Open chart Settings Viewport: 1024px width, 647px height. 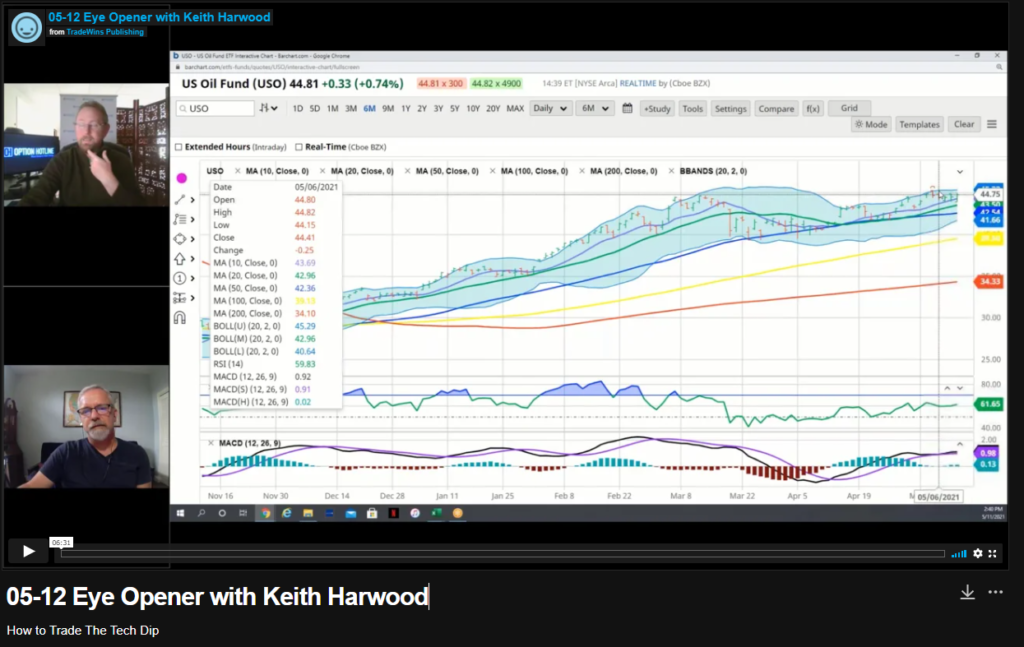coord(730,108)
